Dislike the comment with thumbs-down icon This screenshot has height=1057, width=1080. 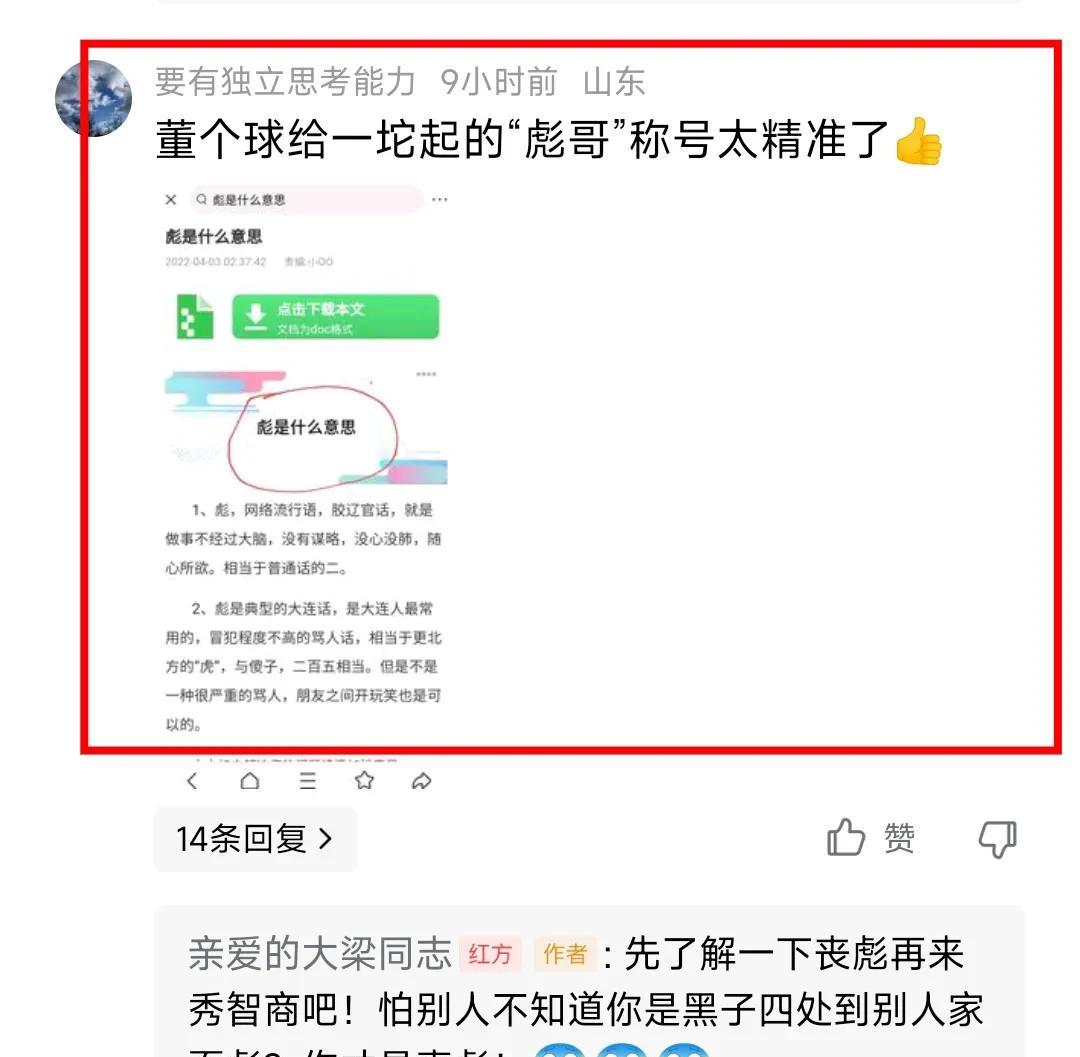pyautogui.click(x=997, y=839)
